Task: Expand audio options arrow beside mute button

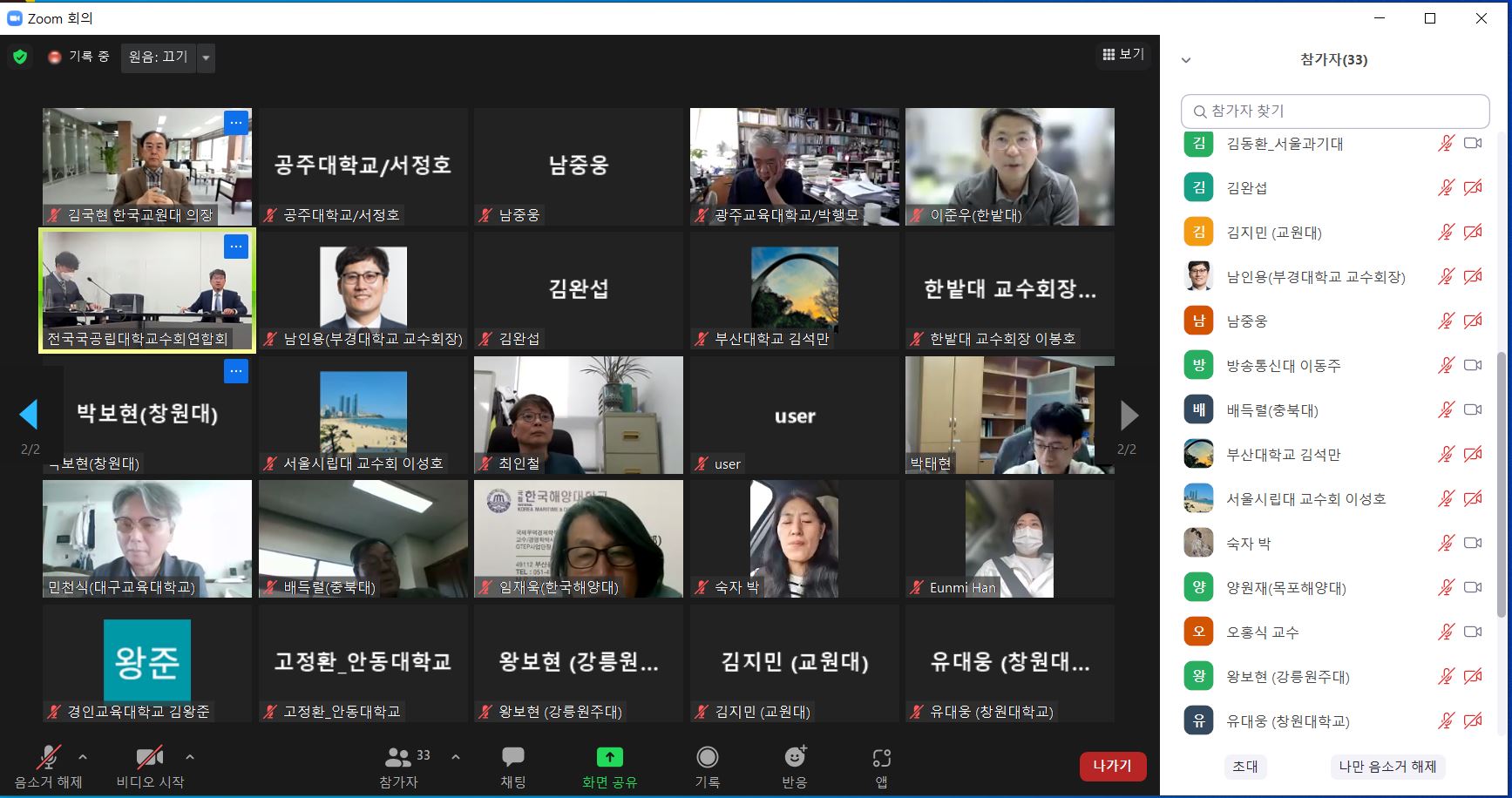Action: tap(83, 757)
